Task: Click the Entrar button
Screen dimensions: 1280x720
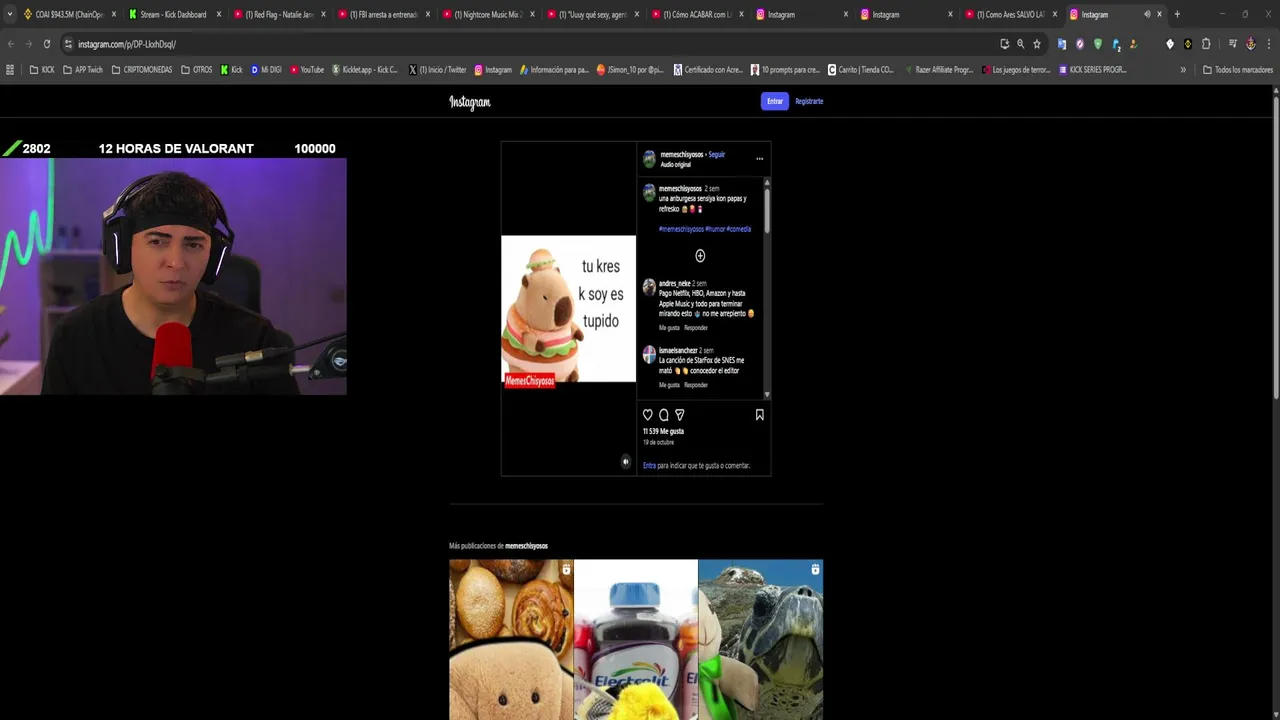Action: 775,101
